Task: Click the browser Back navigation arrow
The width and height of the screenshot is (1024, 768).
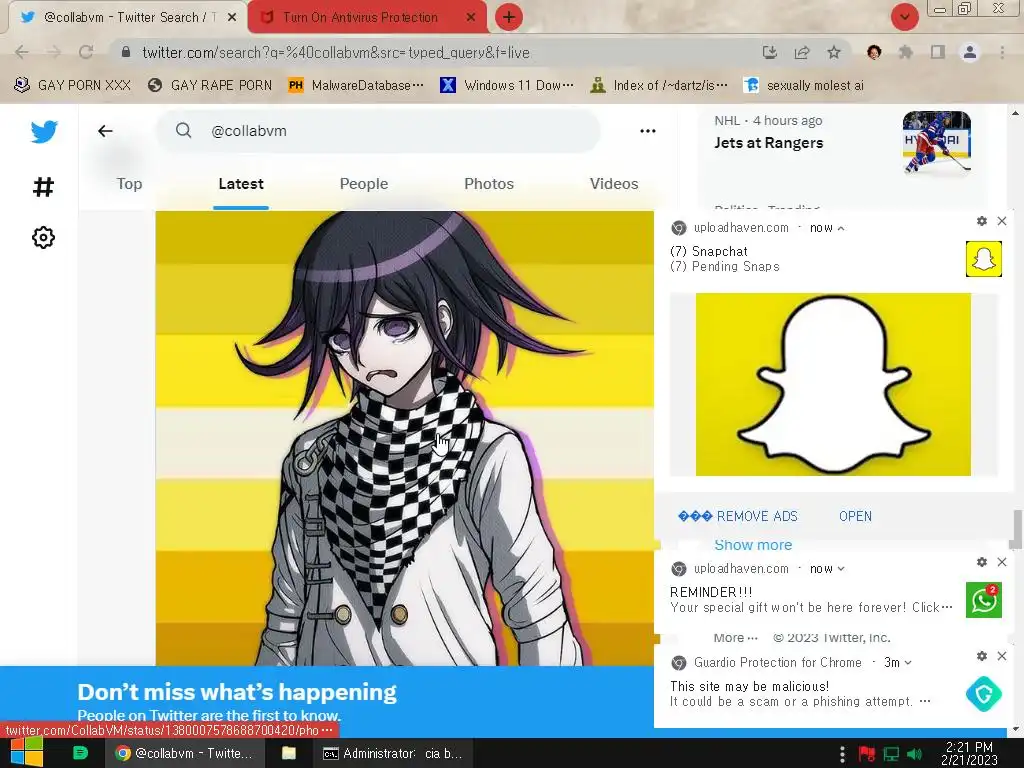Action: tap(22, 52)
